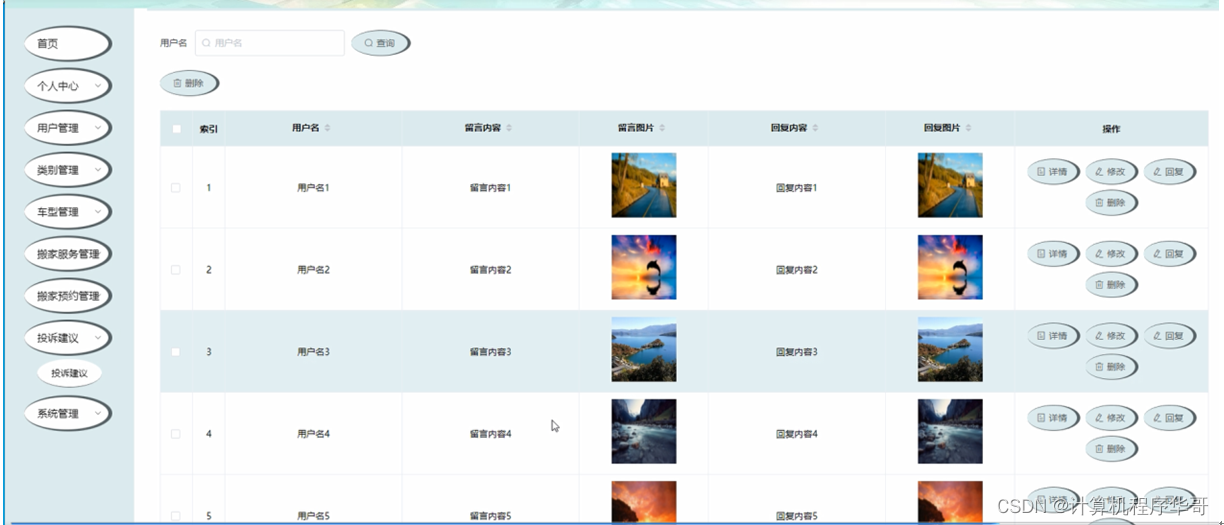
Task: Open 留言图片 lake thumbnail in row 3
Action: point(644,349)
